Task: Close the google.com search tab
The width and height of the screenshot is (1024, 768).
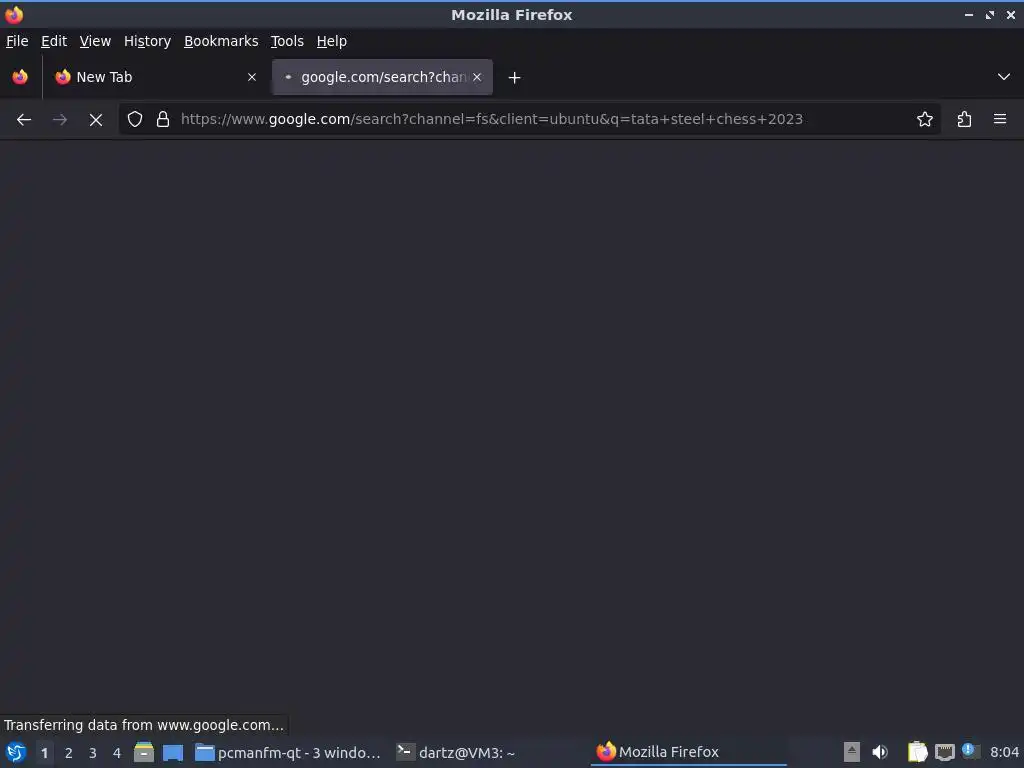Action: click(x=477, y=77)
